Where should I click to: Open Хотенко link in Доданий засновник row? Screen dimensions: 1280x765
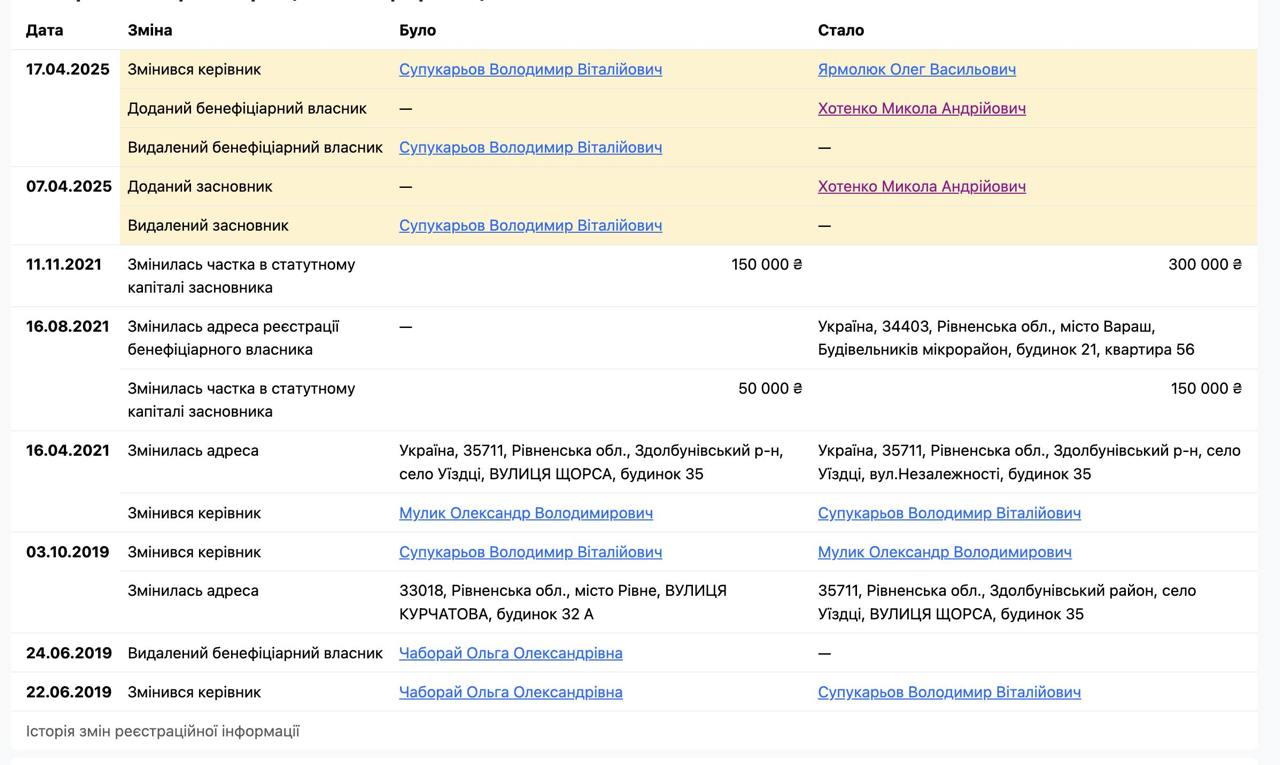[922, 186]
